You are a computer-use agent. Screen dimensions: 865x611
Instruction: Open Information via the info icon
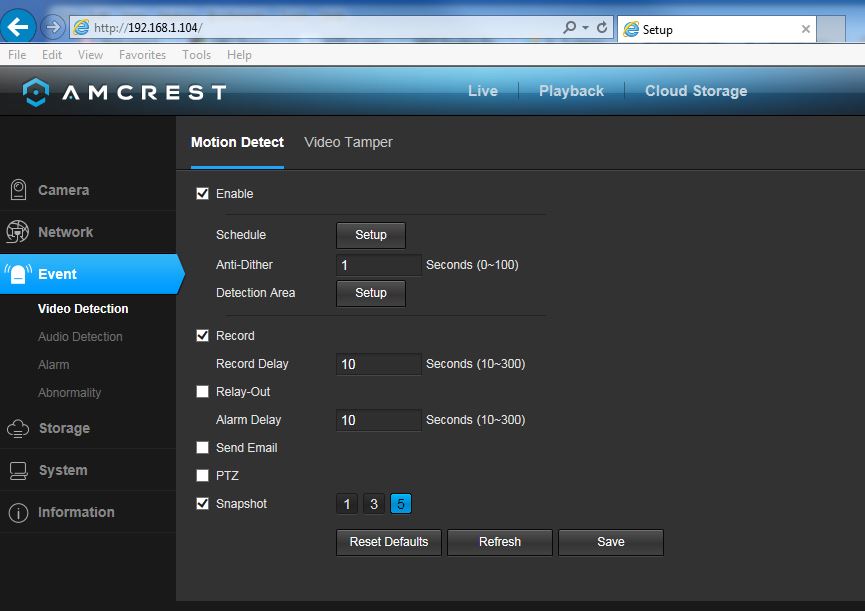point(18,512)
